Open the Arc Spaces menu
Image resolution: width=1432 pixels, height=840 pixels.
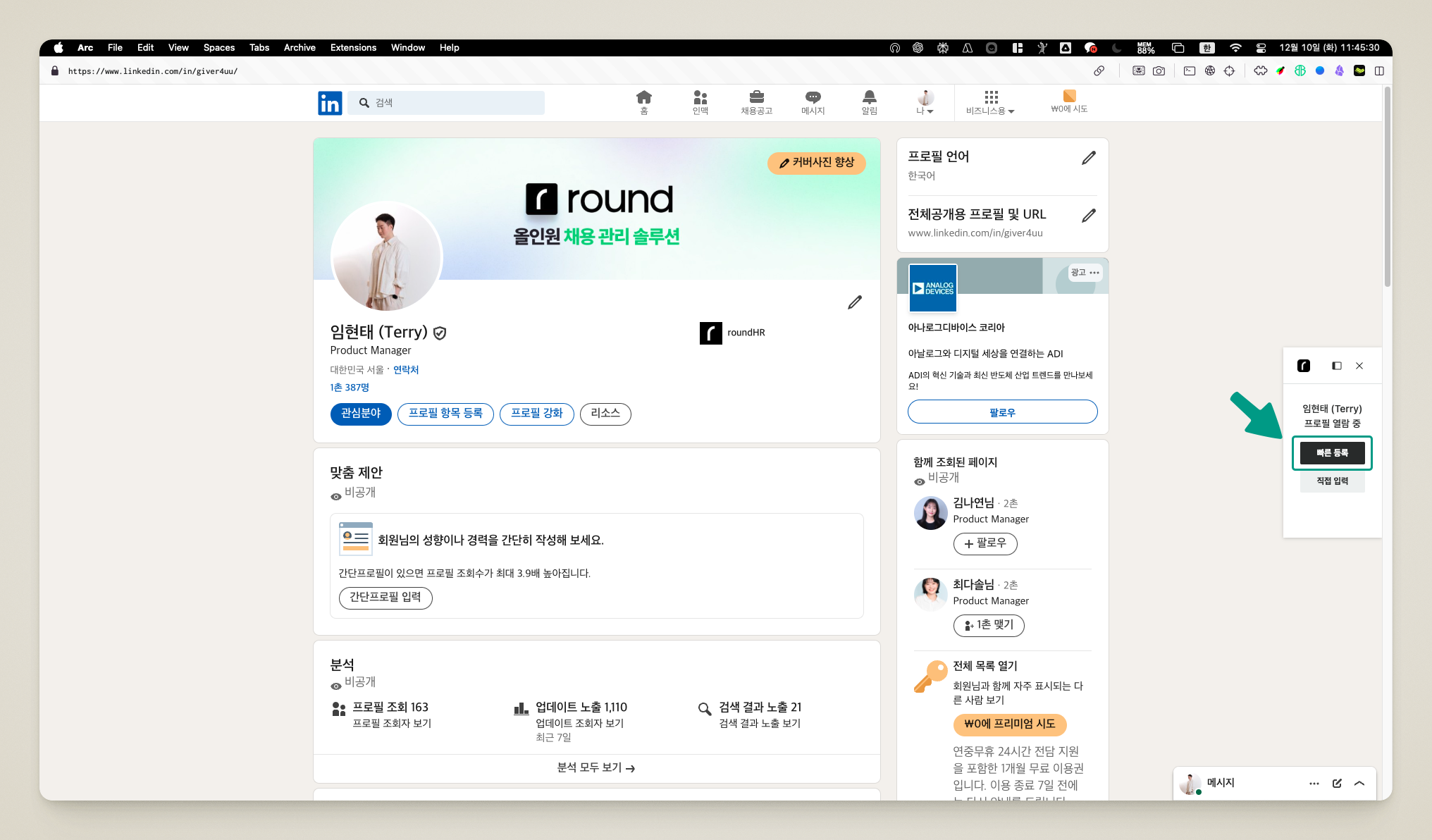219,48
